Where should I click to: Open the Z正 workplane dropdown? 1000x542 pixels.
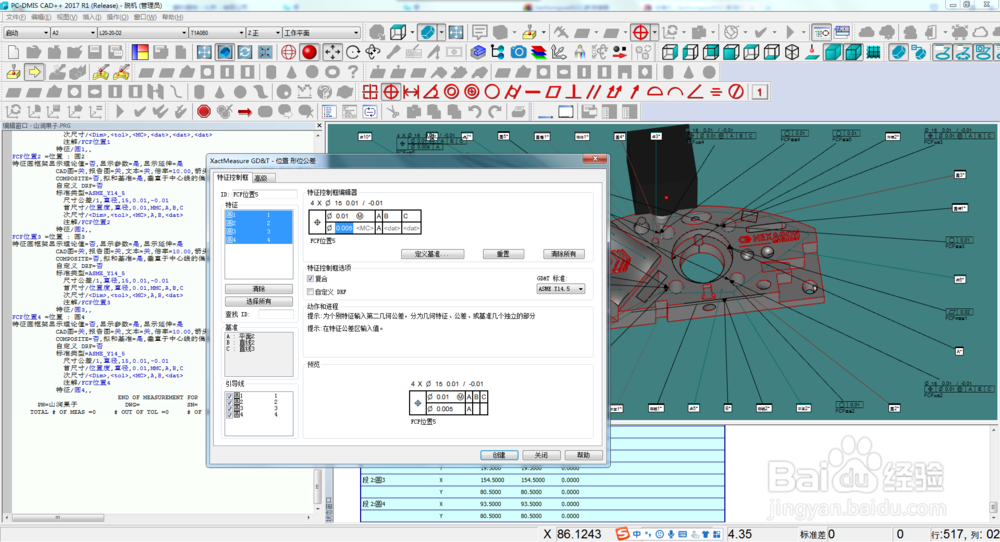coord(263,33)
